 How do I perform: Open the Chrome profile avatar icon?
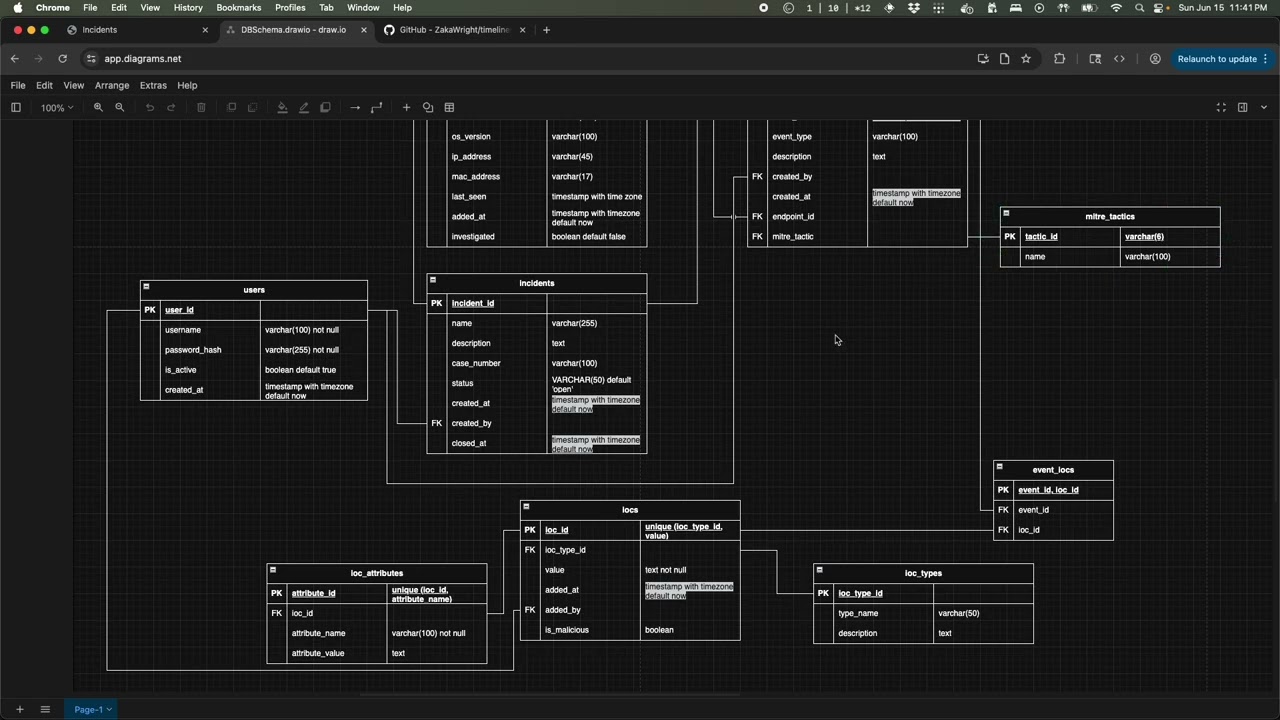(1155, 59)
